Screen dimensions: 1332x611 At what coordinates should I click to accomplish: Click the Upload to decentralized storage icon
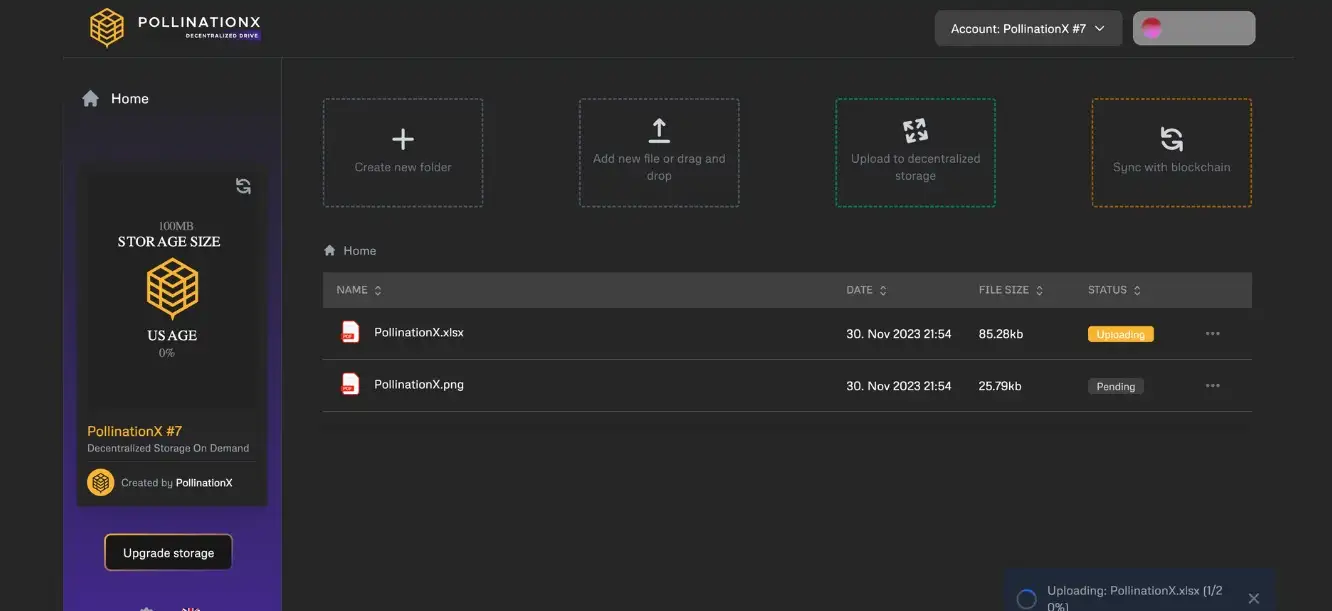tap(915, 131)
